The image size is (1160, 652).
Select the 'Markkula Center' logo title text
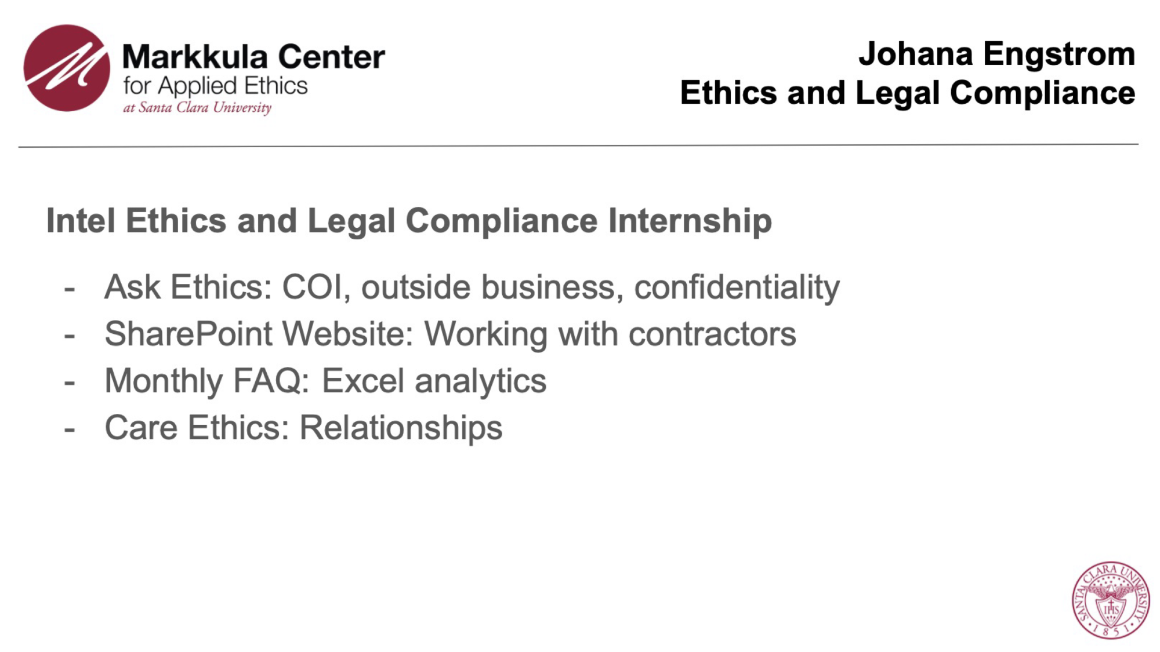tap(252, 56)
